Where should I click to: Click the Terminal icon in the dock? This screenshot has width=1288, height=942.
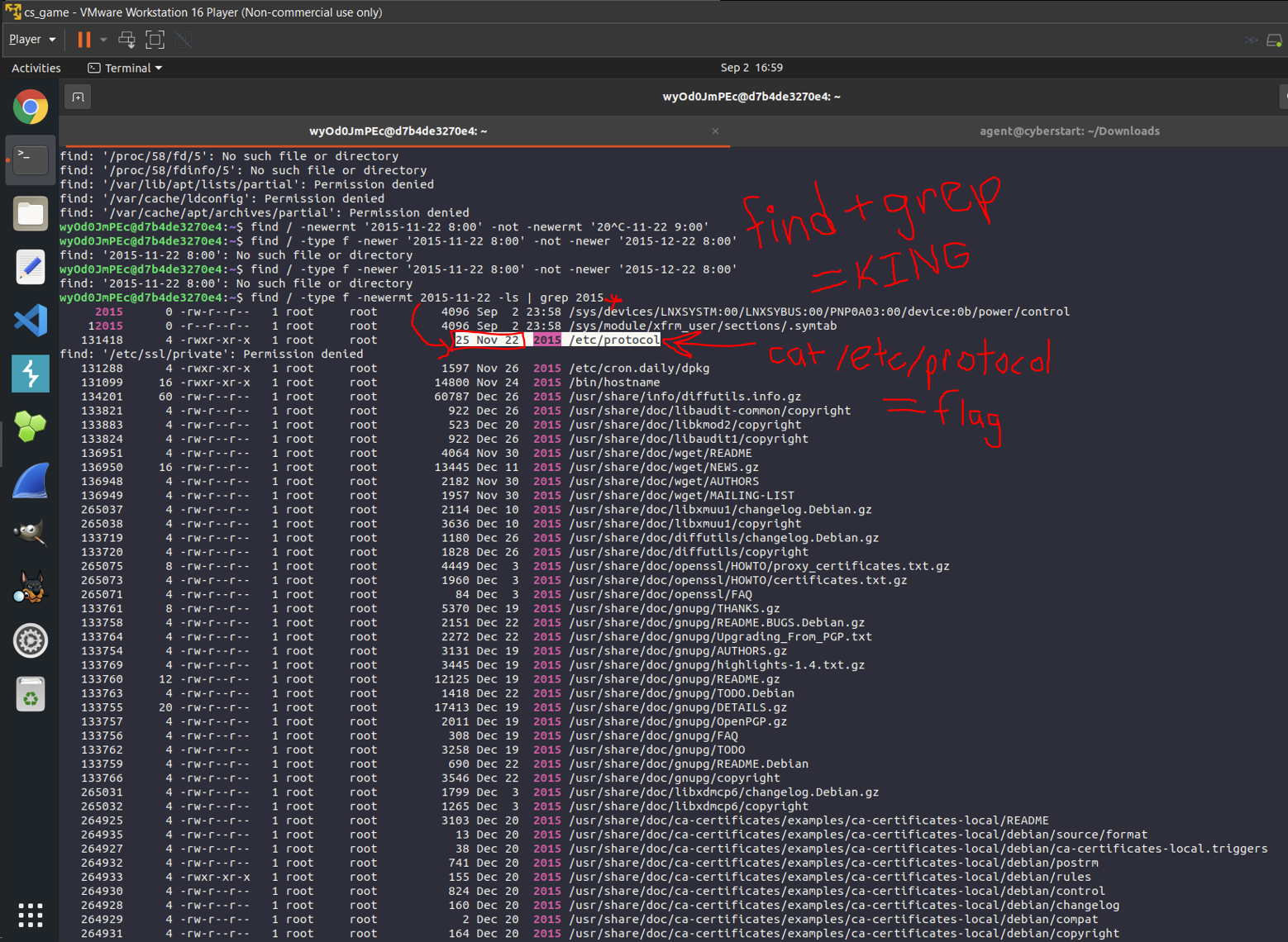point(31,160)
